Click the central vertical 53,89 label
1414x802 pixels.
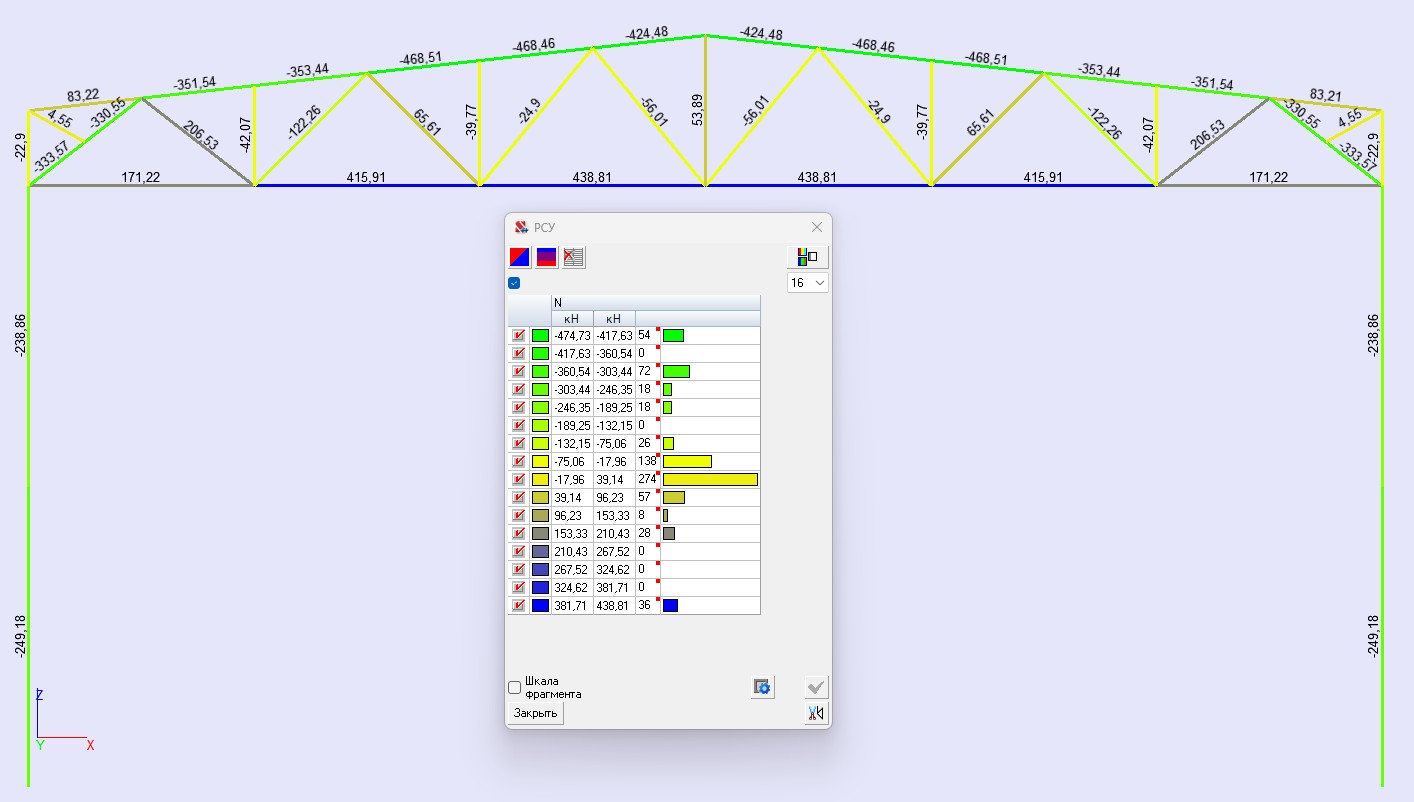[x=698, y=111]
